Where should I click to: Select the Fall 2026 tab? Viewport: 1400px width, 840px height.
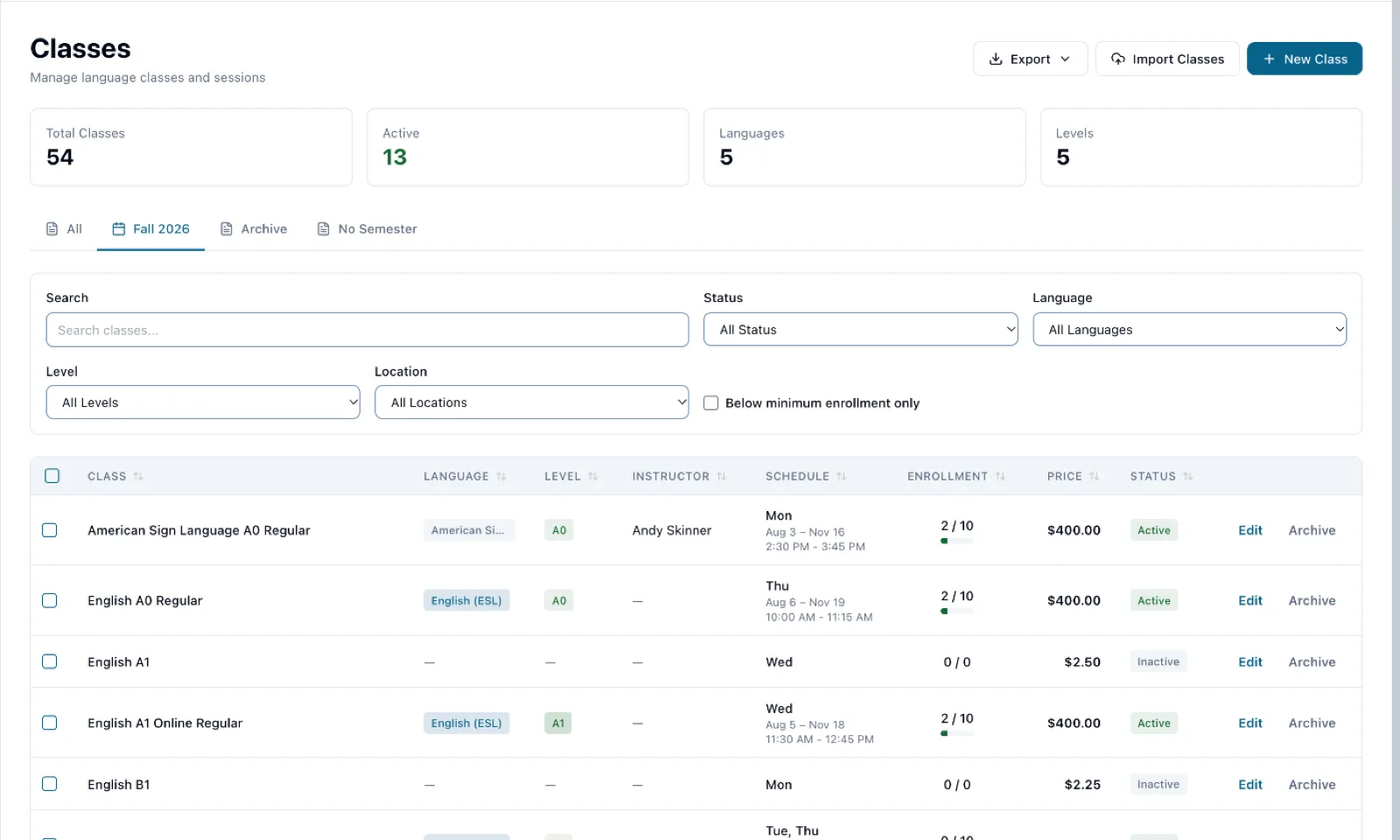pyautogui.click(x=150, y=229)
